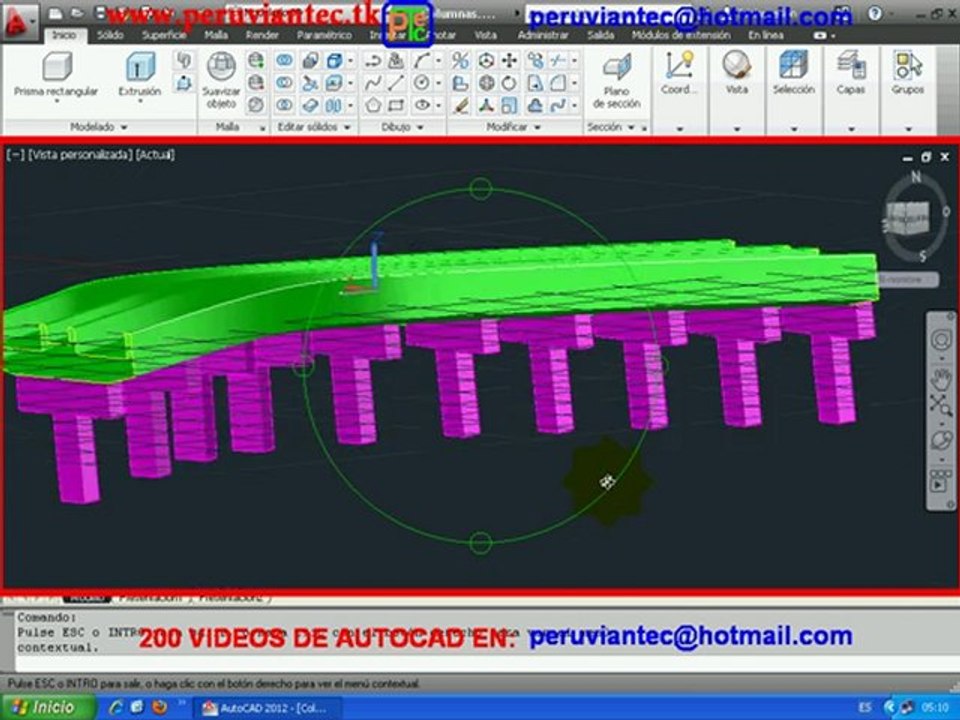The width and height of the screenshot is (960, 720).
Task: Expand the Editar sólidos panel arrow
Action: pyautogui.click(x=347, y=127)
